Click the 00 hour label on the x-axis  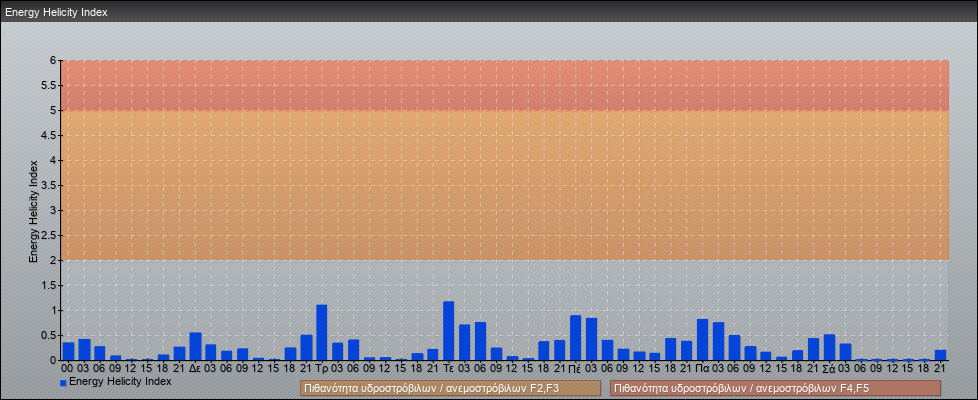pyautogui.click(x=68, y=368)
